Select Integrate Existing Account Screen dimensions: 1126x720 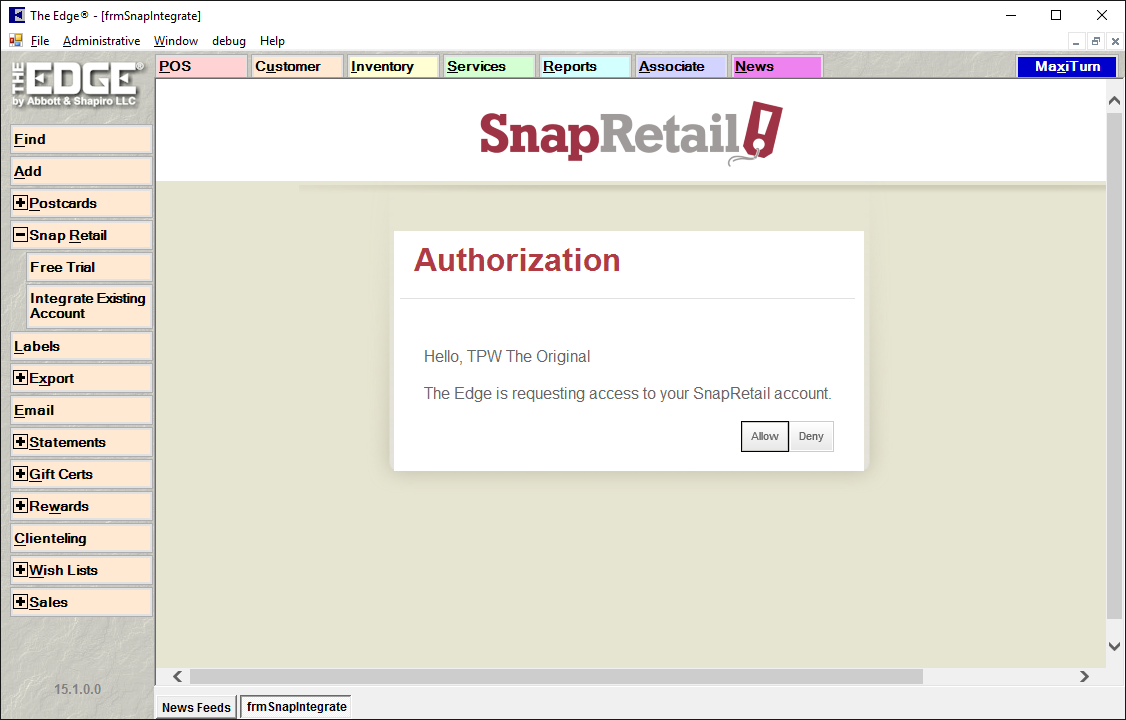pos(88,306)
